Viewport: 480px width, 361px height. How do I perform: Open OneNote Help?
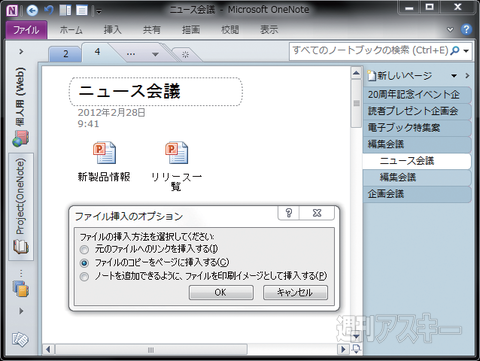(466, 29)
